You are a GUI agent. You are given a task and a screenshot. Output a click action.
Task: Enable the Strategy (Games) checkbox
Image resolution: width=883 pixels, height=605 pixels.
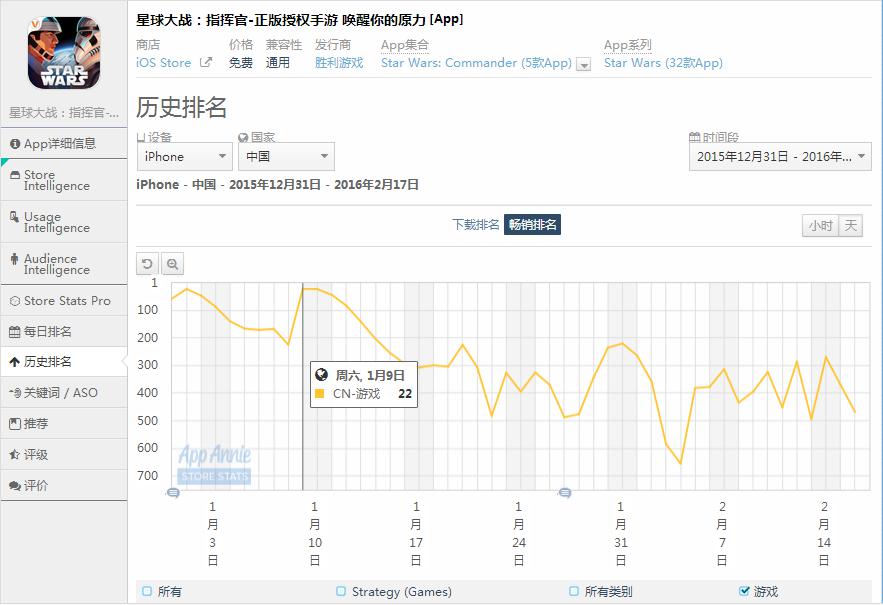pyautogui.click(x=341, y=591)
